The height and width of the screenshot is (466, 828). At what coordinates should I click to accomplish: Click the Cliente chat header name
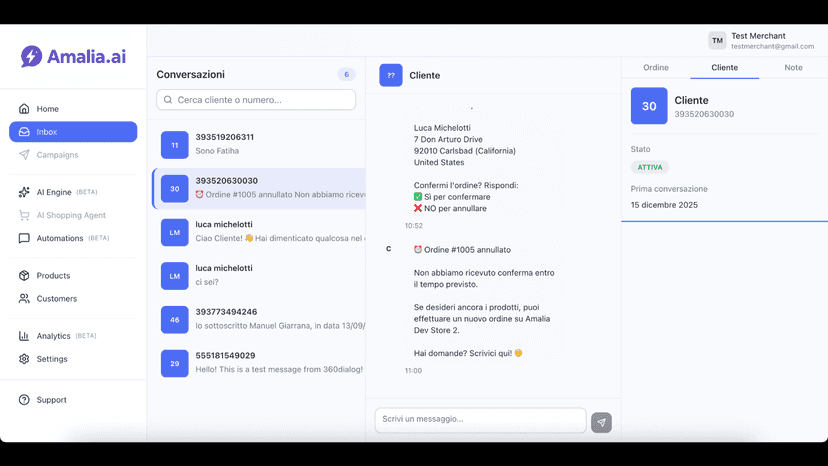point(425,76)
